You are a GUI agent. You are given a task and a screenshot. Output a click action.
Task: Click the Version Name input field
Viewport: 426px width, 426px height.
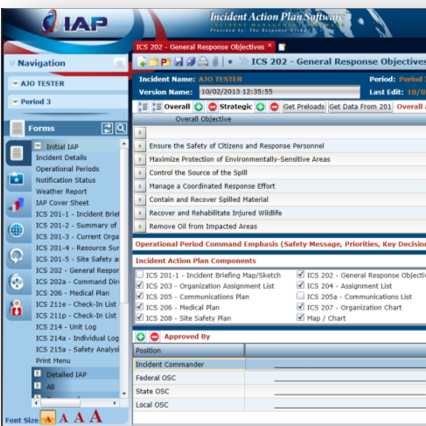280,92
